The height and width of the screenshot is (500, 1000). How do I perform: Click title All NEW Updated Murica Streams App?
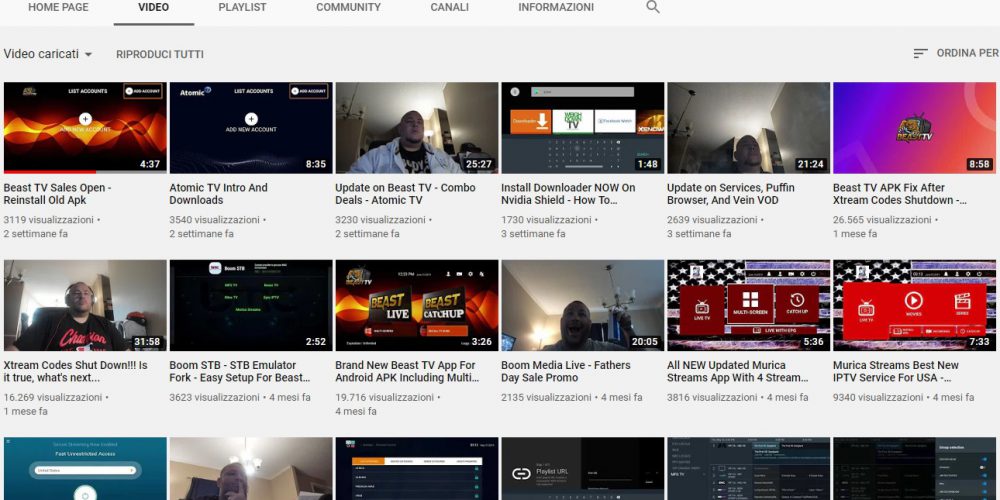tap(737, 371)
